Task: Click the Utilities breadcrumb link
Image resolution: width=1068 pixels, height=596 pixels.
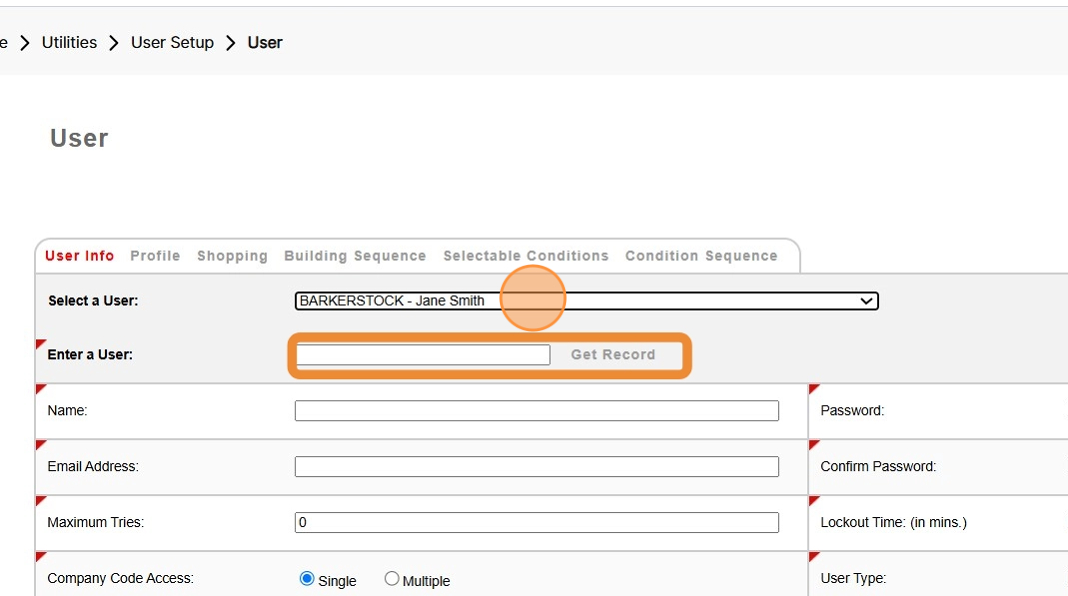Action: pos(69,42)
